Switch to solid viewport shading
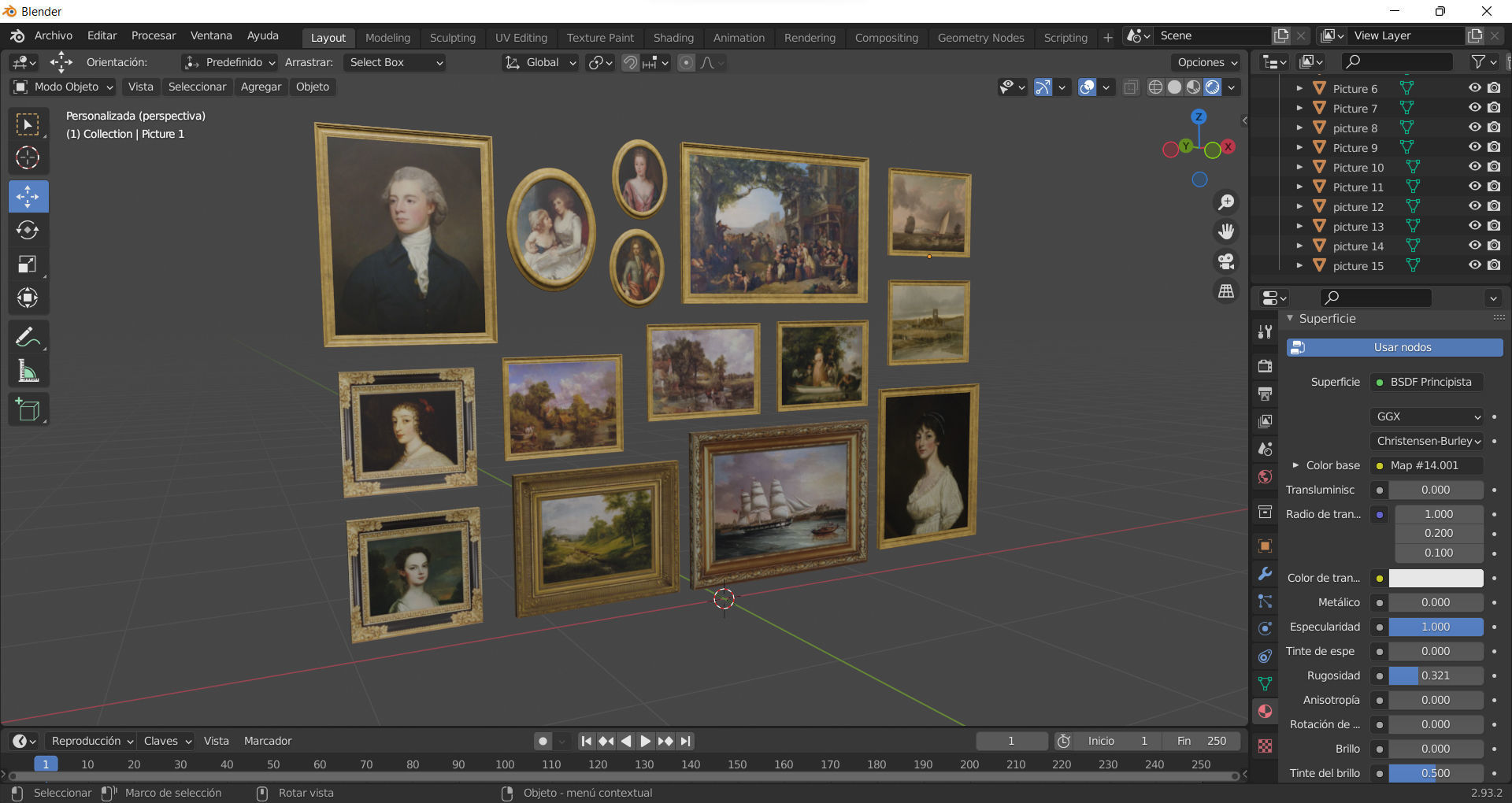The image size is (1512, 803). click(1174, 87)
